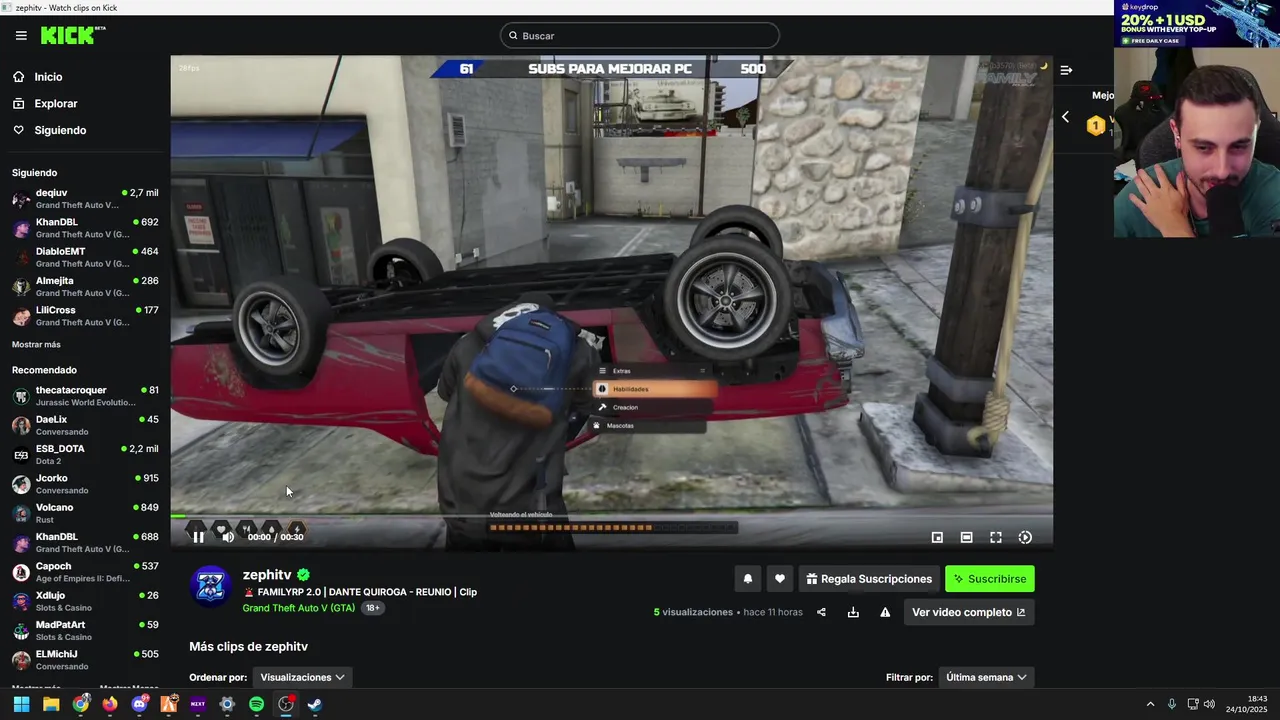Open the purple NEXT app in taskbar
This screenshot has width=1280, height=720.
point(198,704)
